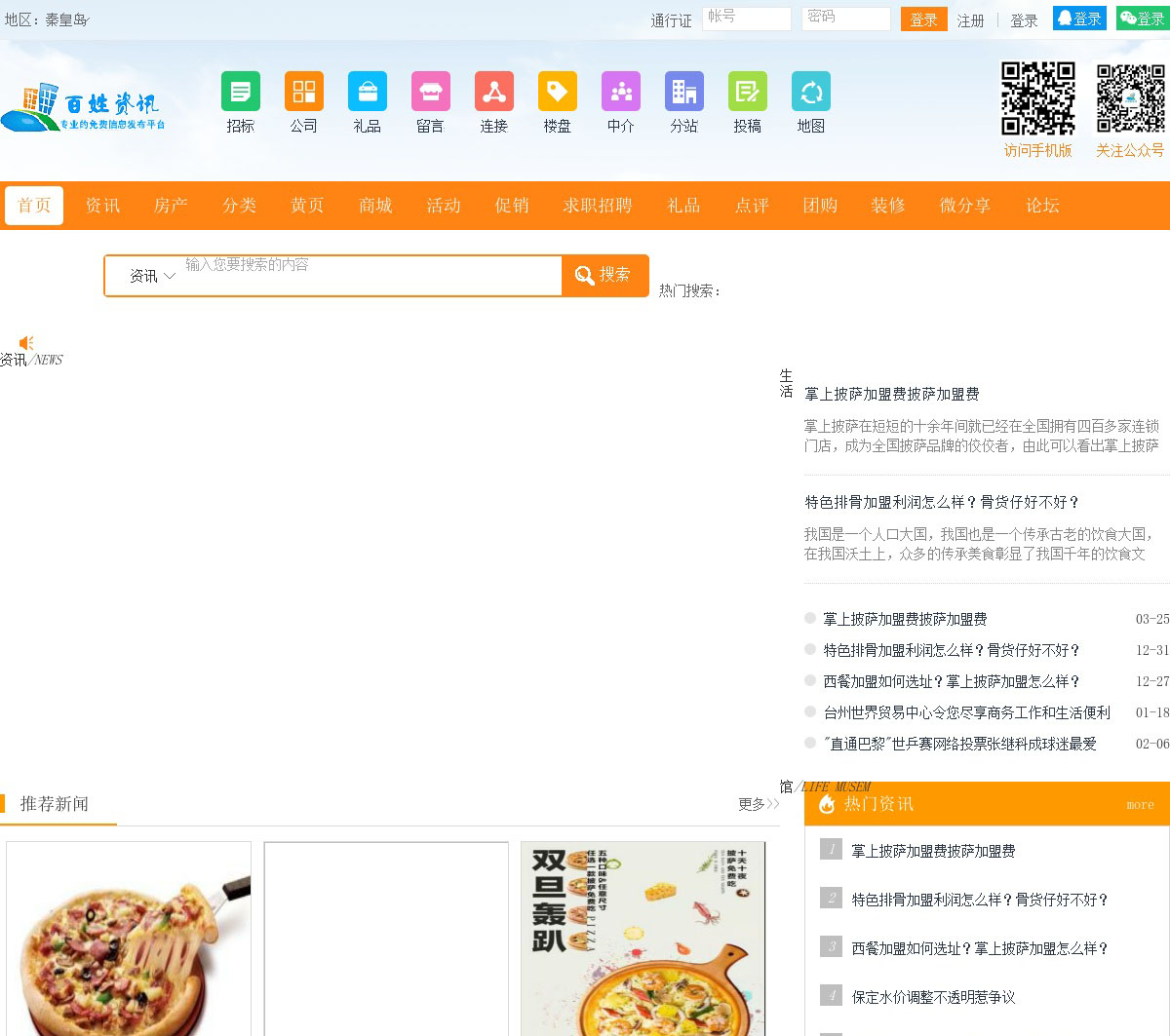Open the 促销 navigation tab
The image size is (1170, 1036).
coord(512,206)
